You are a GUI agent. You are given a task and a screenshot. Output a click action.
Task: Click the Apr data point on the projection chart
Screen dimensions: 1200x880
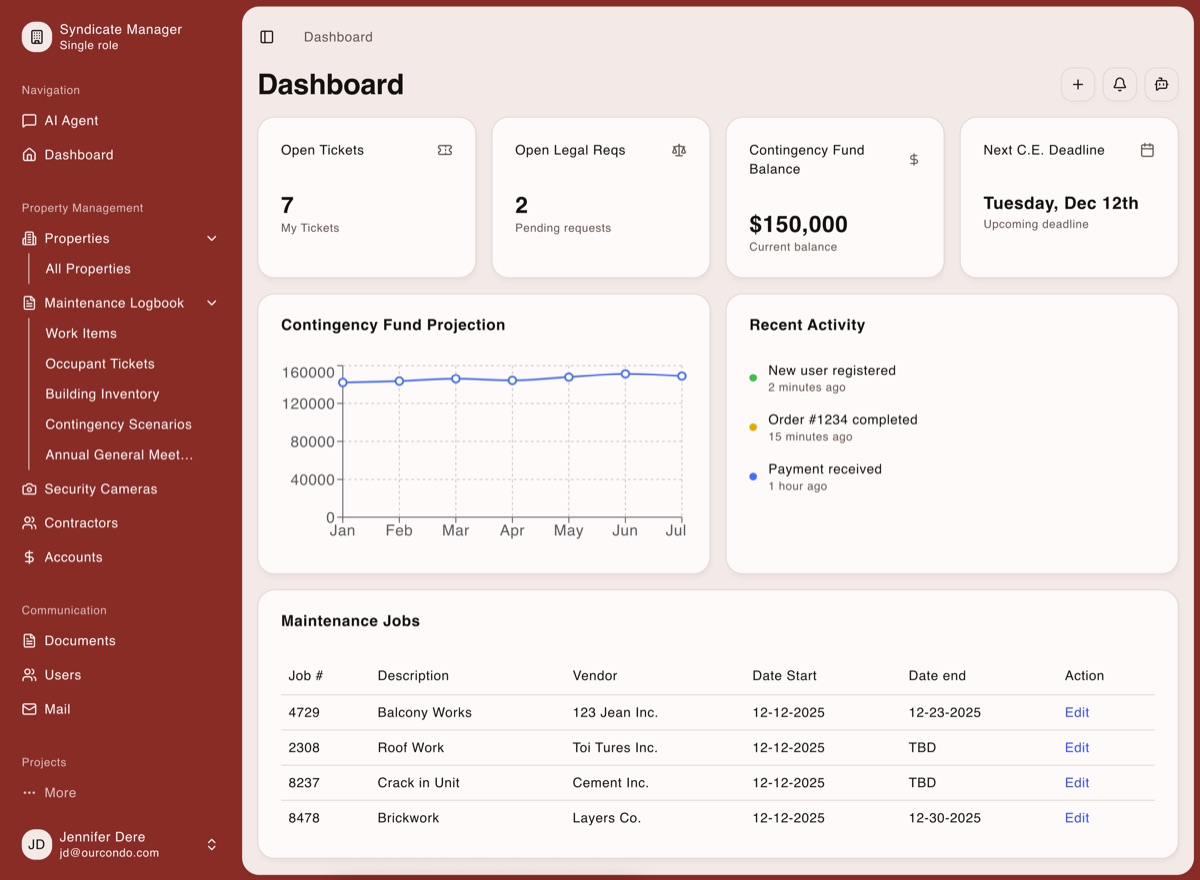(512, 380)
